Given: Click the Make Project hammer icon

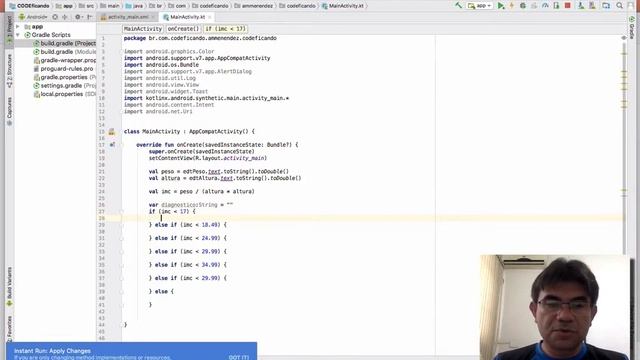Looking at the screenshot, I should pos(459,5).
